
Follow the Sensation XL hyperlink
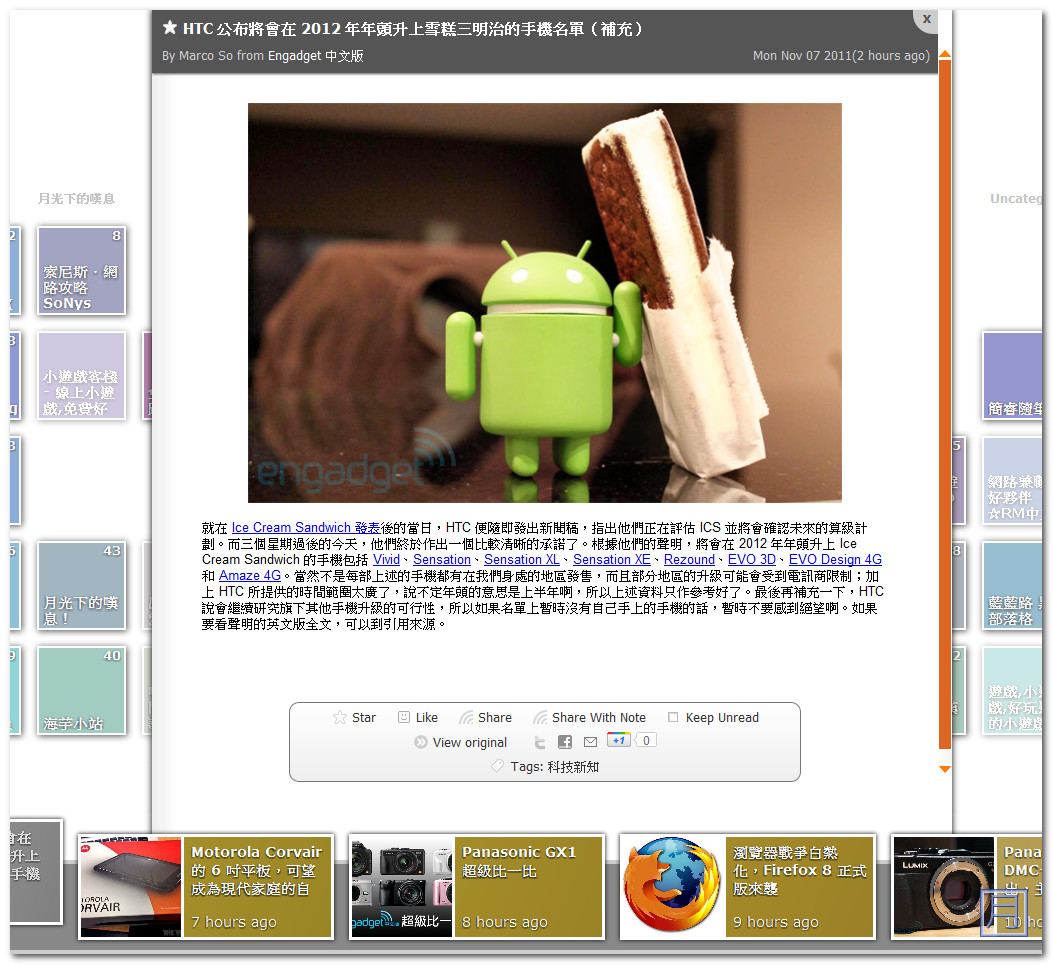(x=521, y=559)
